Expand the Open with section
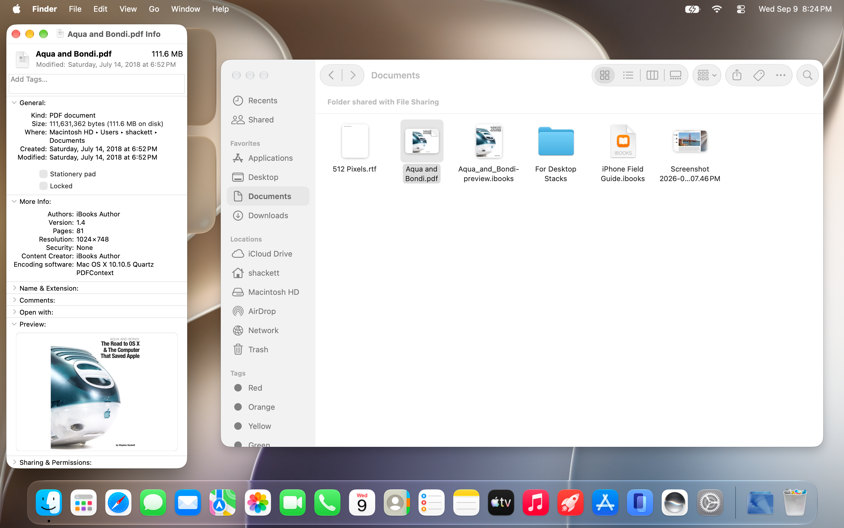 click(14, 312)
